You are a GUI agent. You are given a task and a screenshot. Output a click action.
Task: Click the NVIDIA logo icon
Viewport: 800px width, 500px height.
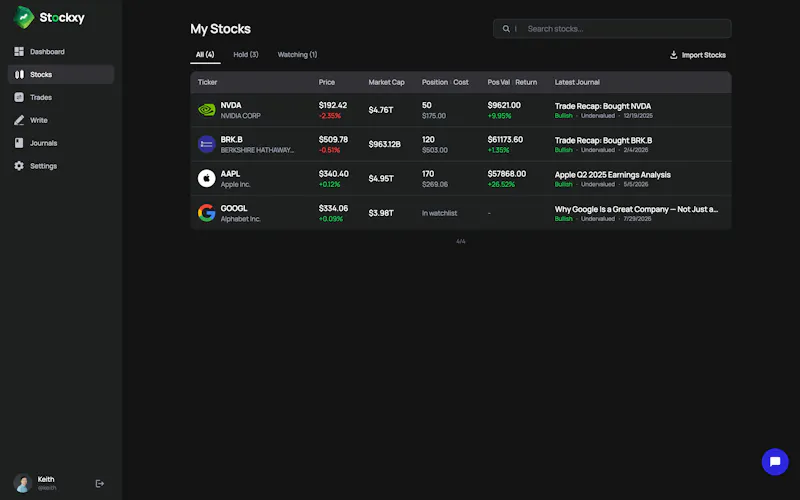(207, 110)
